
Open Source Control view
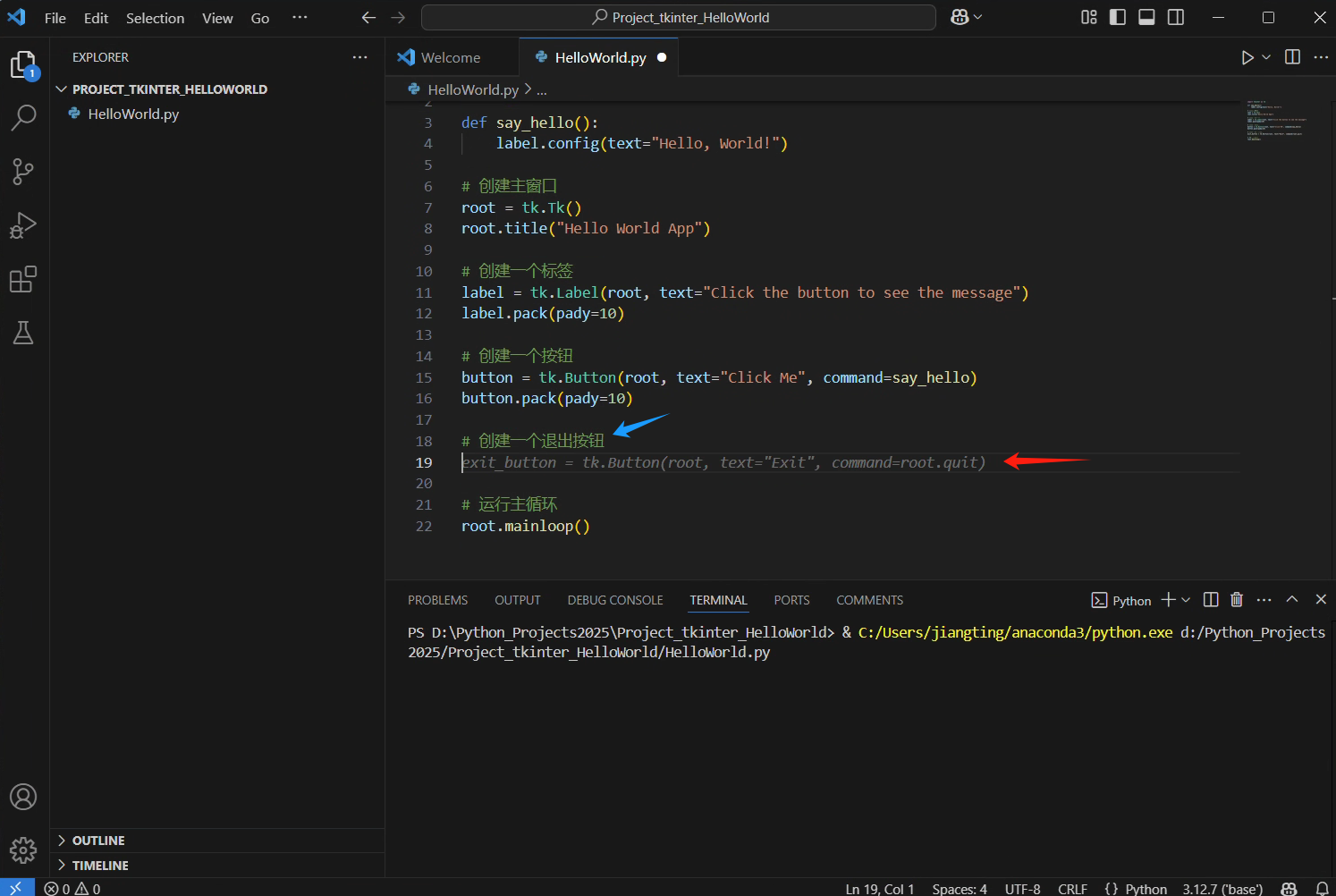pos(23,172)
